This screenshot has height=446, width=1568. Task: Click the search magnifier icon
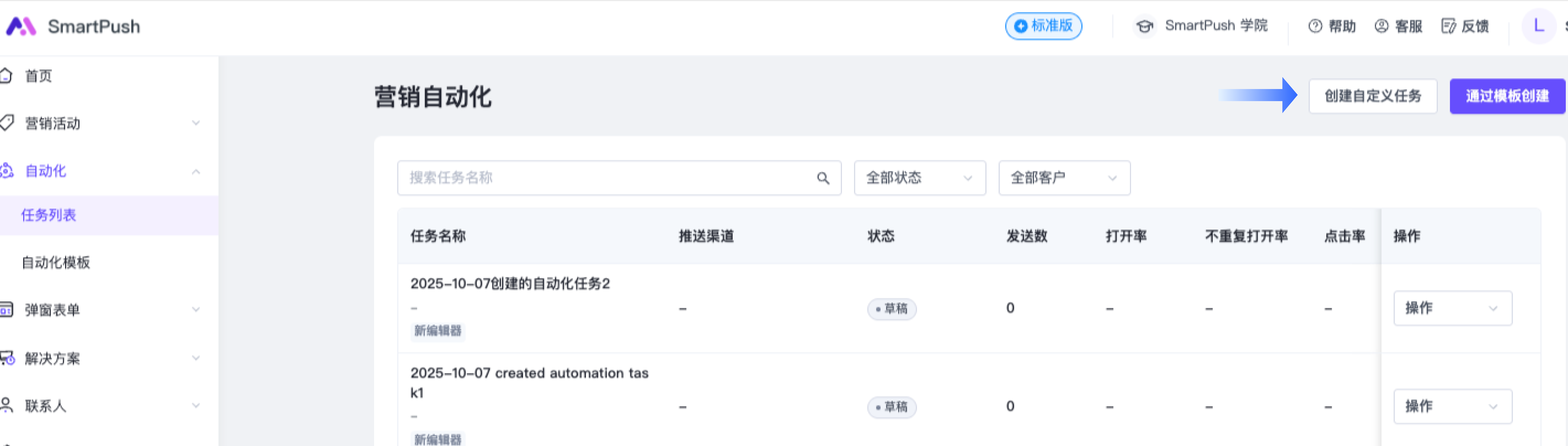click(x=823, y=178)
